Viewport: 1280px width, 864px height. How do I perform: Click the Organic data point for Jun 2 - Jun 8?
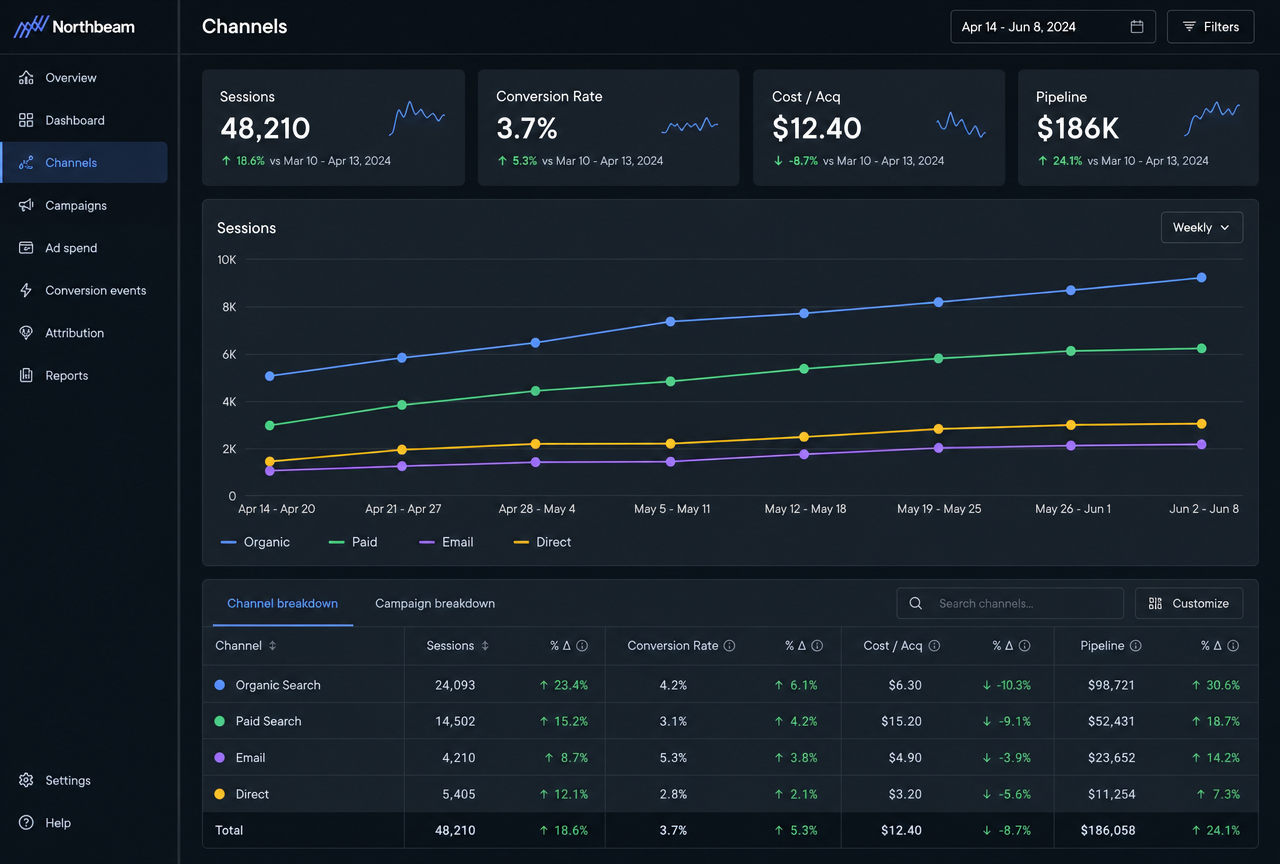tap(1201, 278)
